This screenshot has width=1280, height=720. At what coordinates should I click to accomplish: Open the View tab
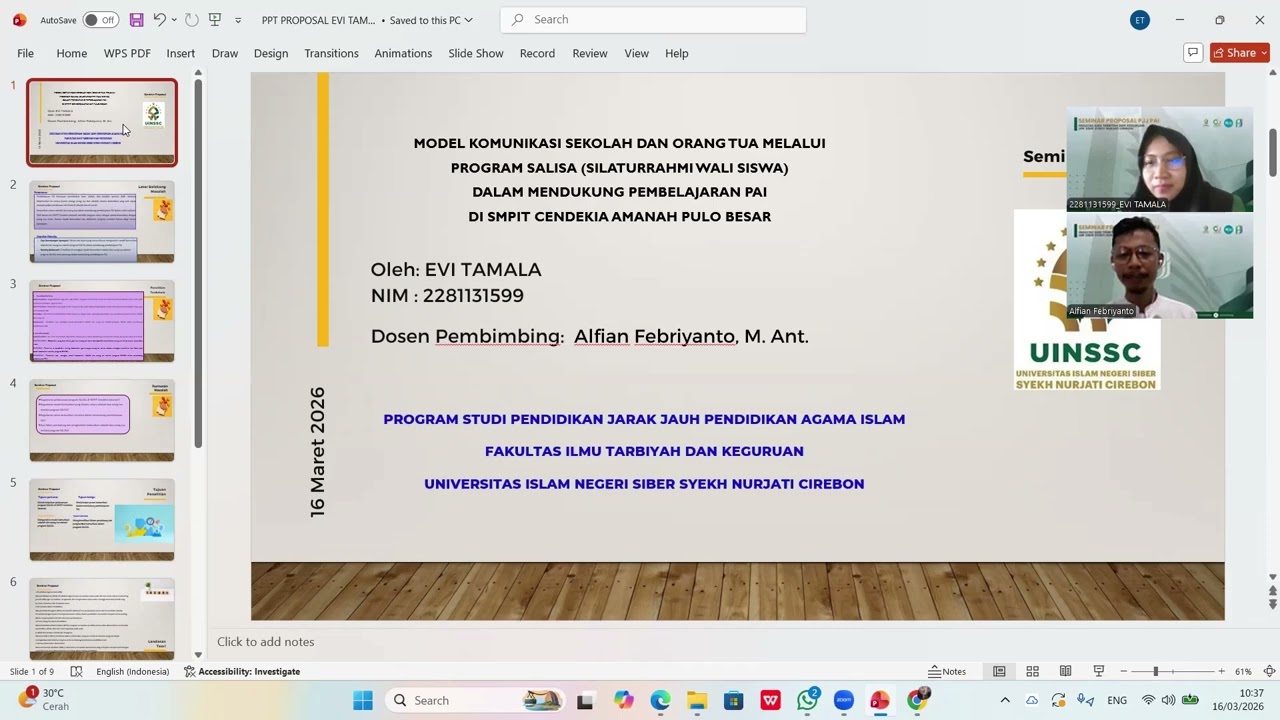[637, 53]
